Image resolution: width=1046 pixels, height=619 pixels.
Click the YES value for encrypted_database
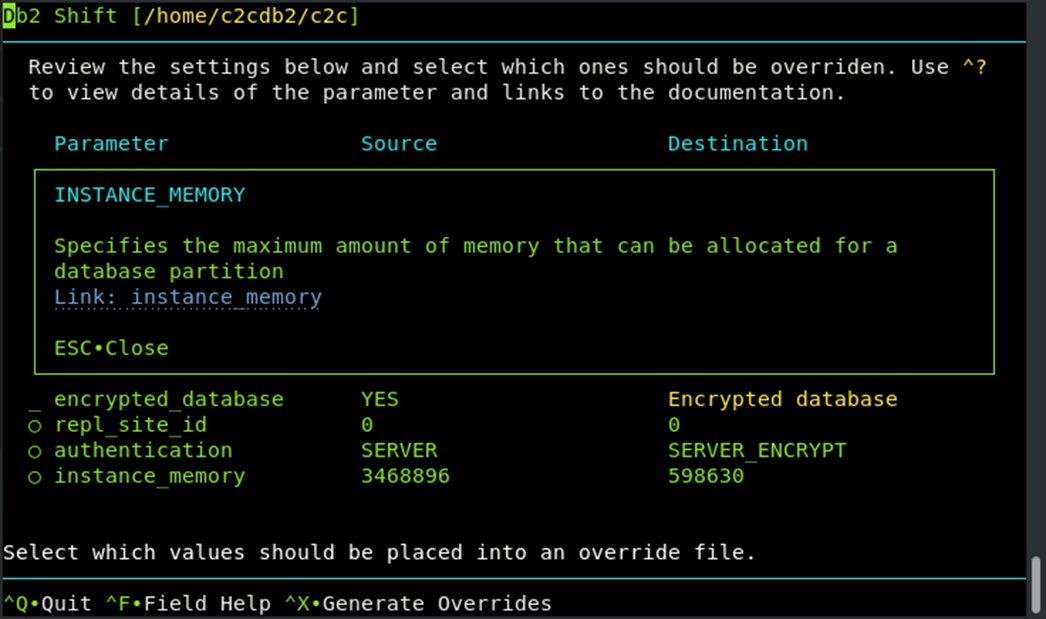click(379, 399)
